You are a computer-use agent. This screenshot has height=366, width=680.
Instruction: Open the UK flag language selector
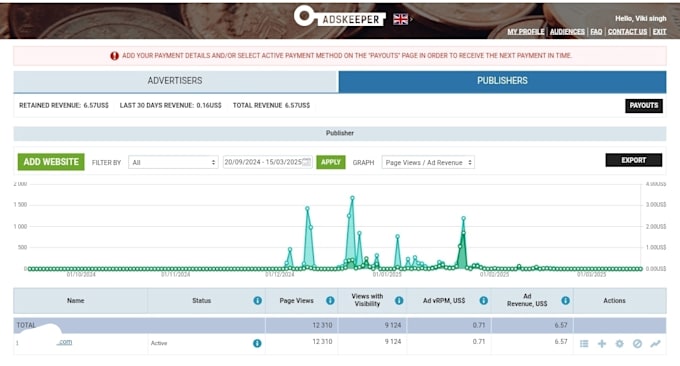pos(400,19)
